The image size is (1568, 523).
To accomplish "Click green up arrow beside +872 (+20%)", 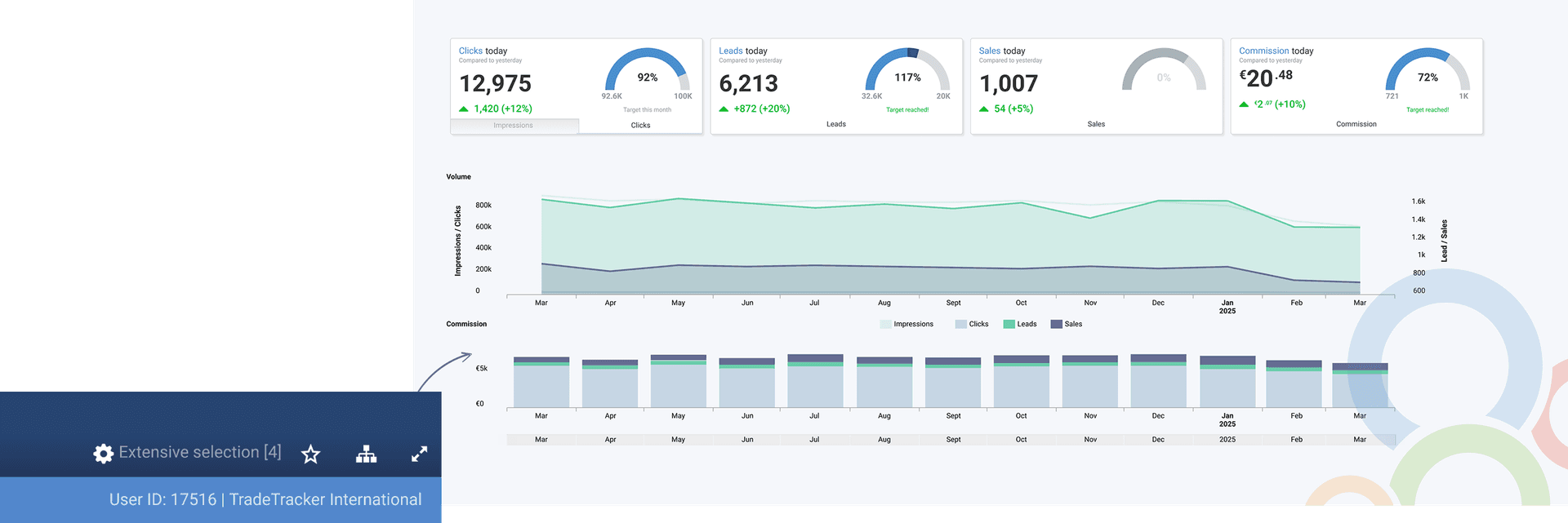I will (724, 109).
